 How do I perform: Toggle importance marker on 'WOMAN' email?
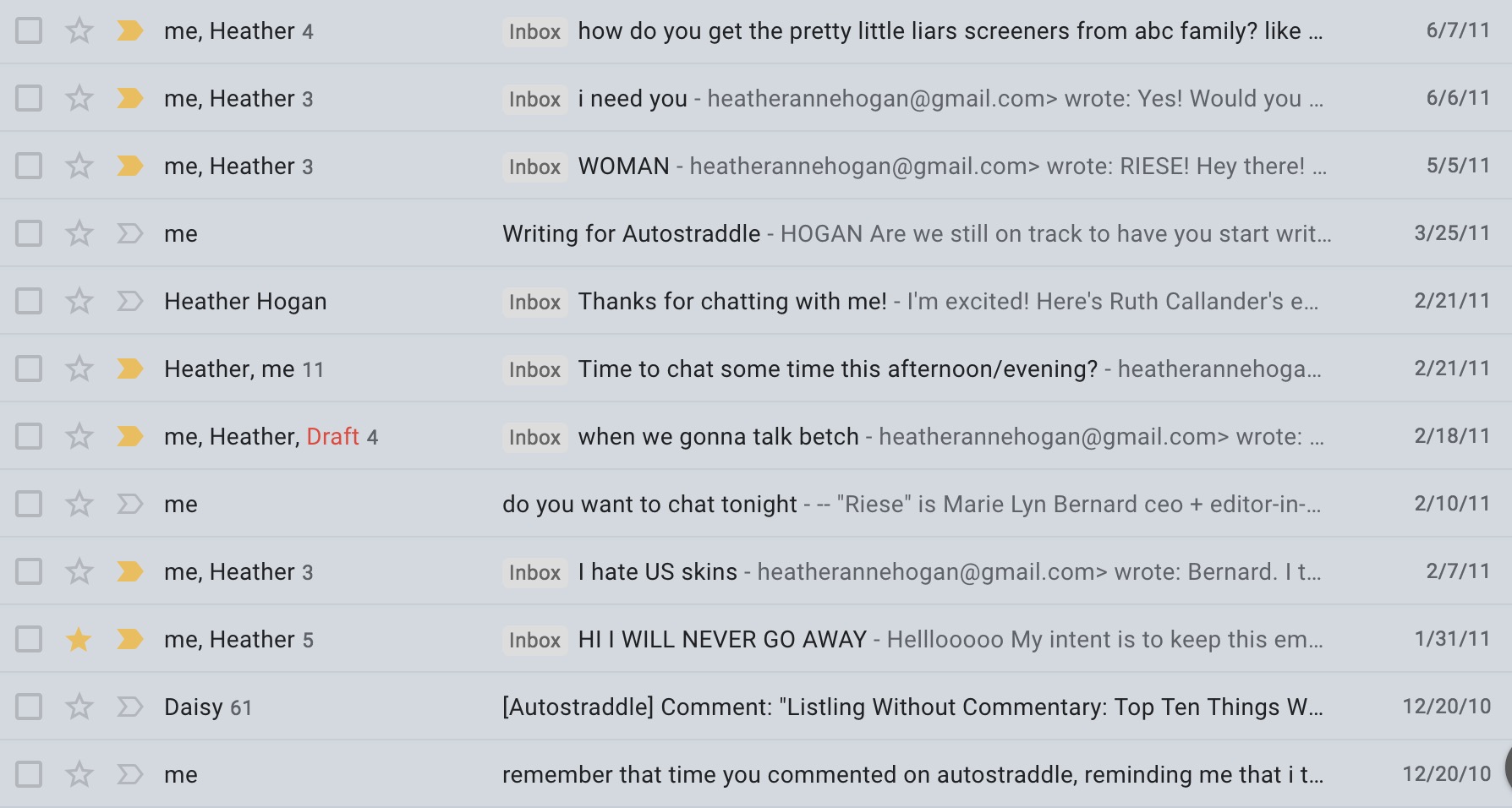129,166
